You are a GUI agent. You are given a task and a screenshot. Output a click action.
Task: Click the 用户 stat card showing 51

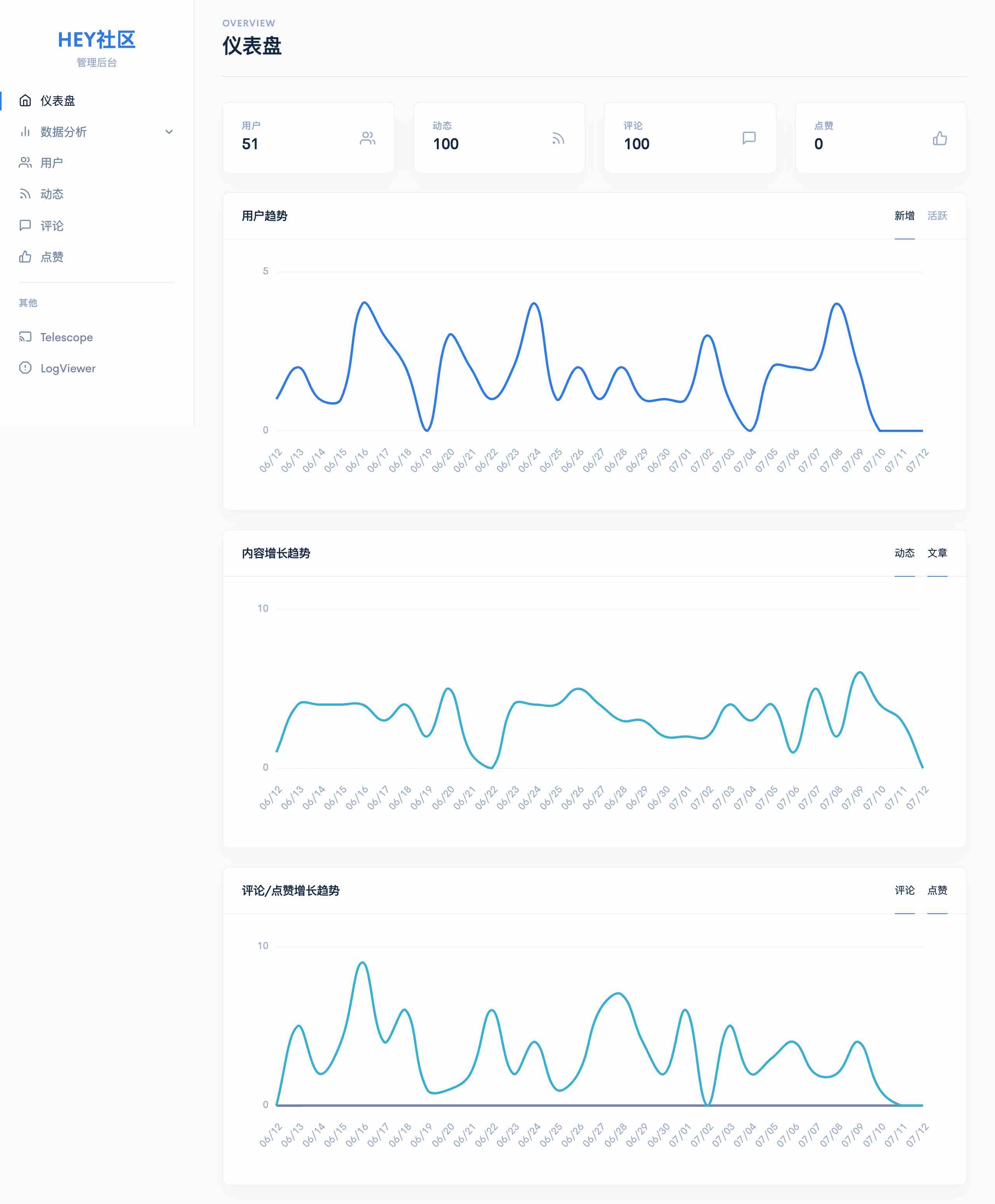point(308,138)
